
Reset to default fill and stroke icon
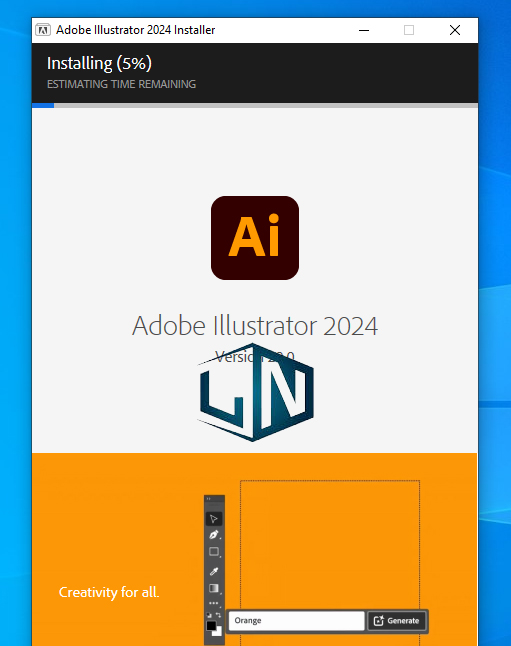[209, 615]
